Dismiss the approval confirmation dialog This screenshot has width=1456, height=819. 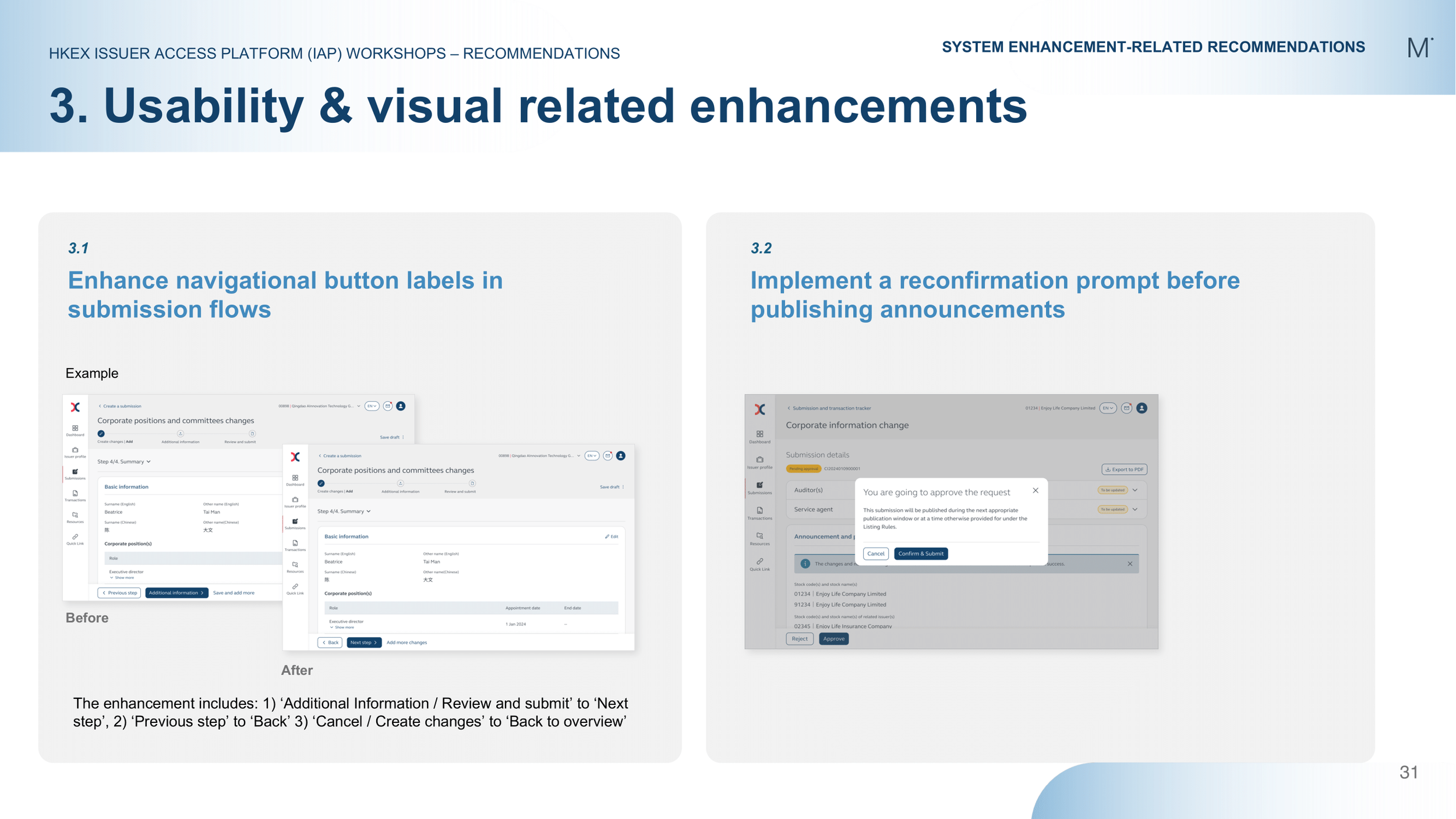1036,491
